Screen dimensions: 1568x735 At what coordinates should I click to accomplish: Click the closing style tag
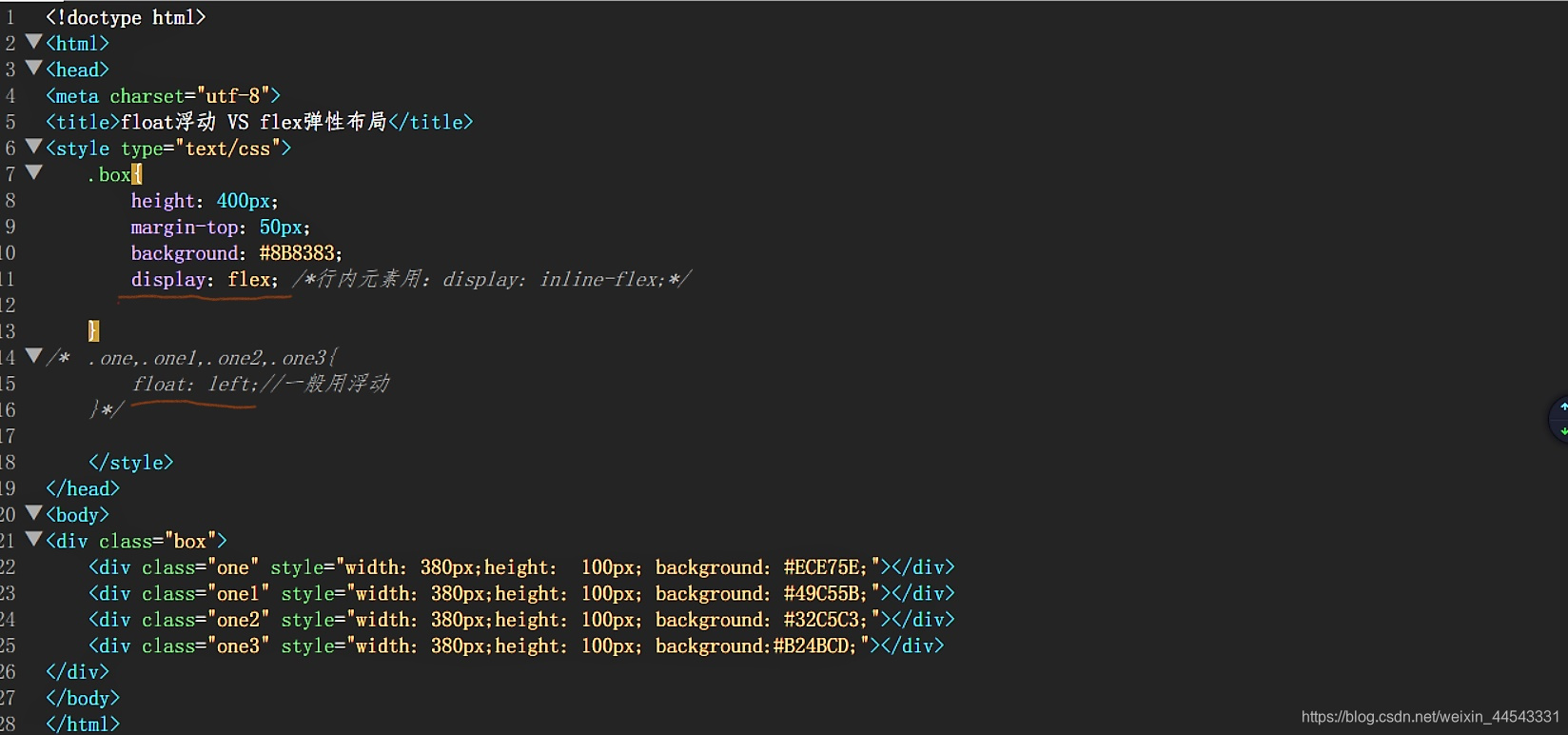130,463
